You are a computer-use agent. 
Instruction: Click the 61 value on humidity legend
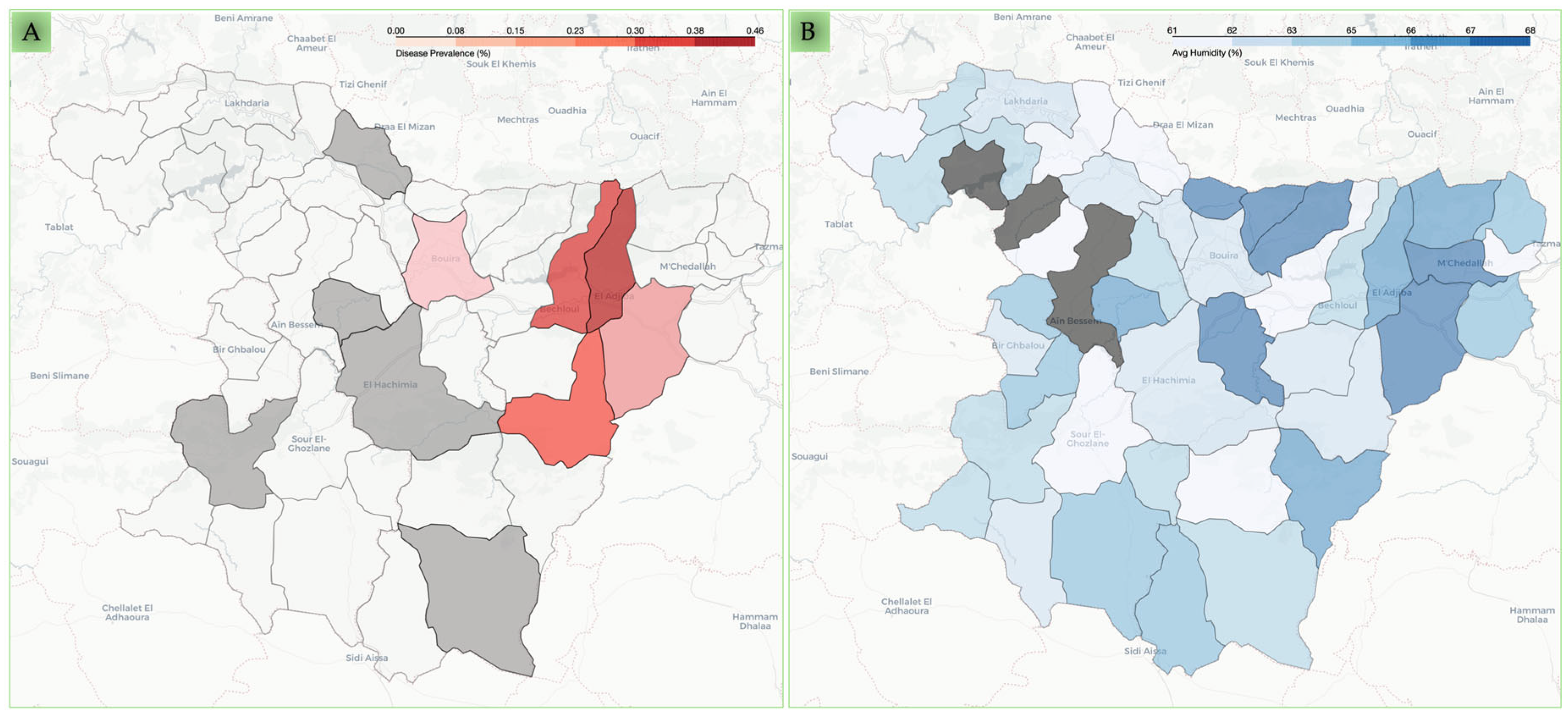click(x=1172, y=30)
